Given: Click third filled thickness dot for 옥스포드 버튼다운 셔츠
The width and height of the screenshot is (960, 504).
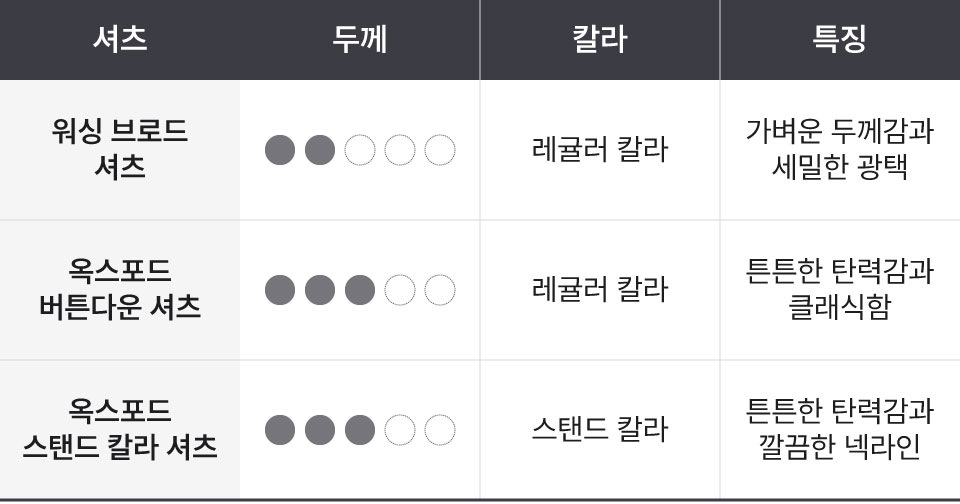Looking at the screenshot, I should [x=360, y=290].
